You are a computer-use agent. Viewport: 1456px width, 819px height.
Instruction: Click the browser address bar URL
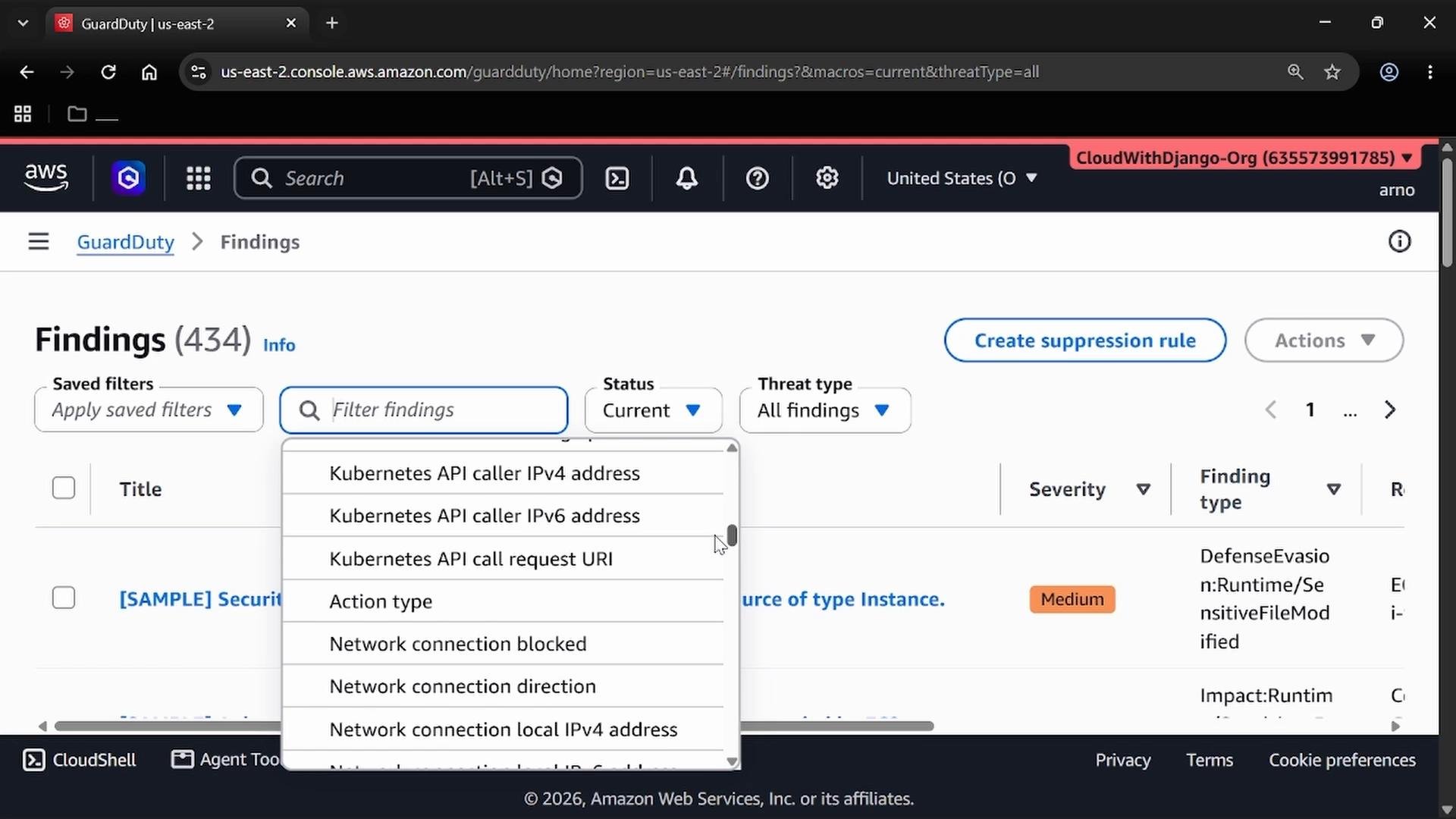tap(629, 72)
